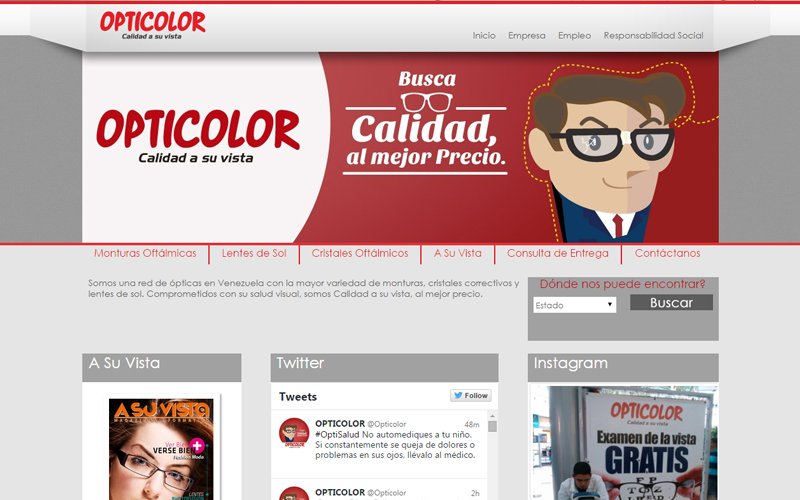Open the Cristales Oftálmicos tab
Image resolution: width=800 pixels, height=500 pixels.
(x=360, y=254)
